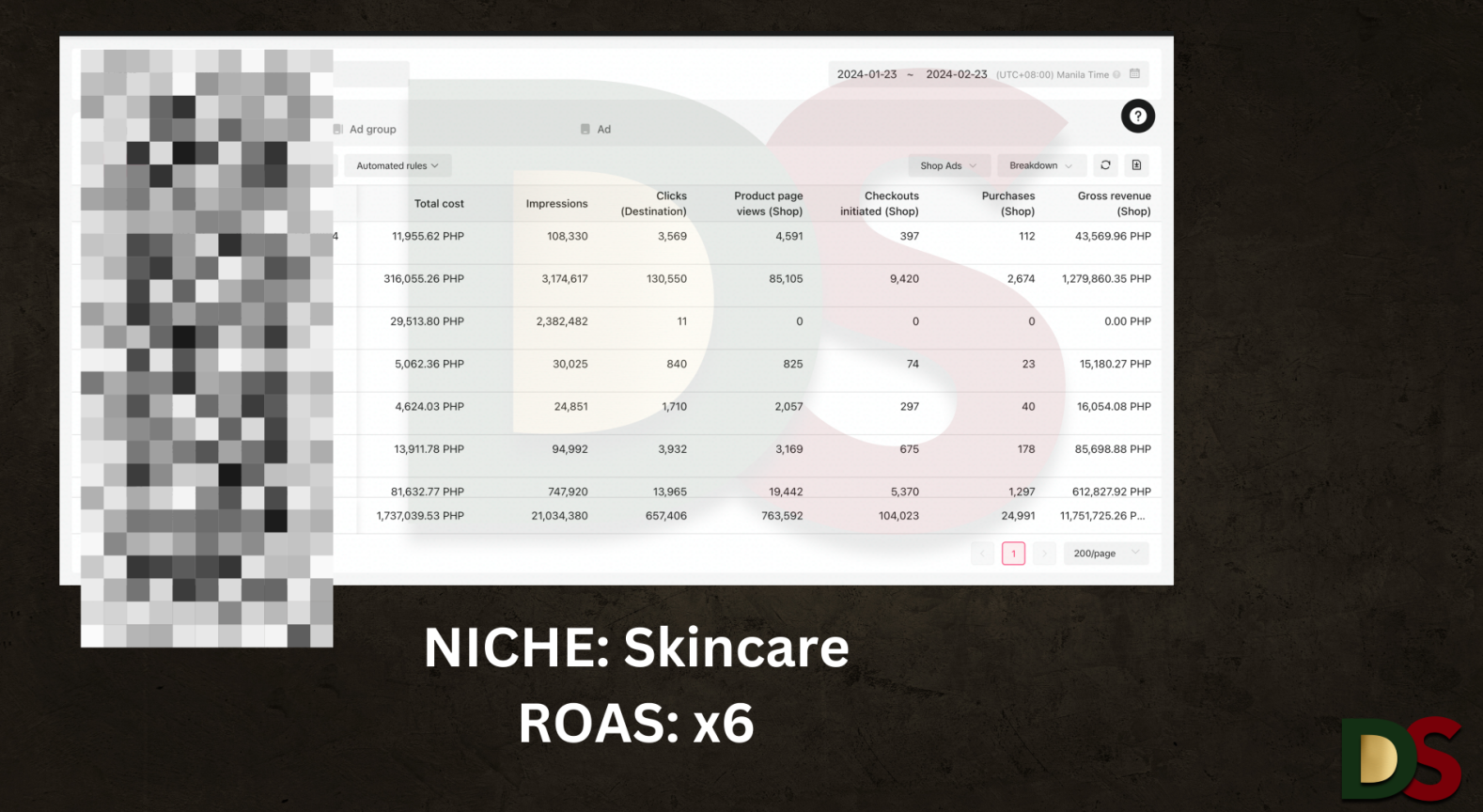Go to the previous page arrow
Viewport: 1483px width, 812px height.
point(982,554)
